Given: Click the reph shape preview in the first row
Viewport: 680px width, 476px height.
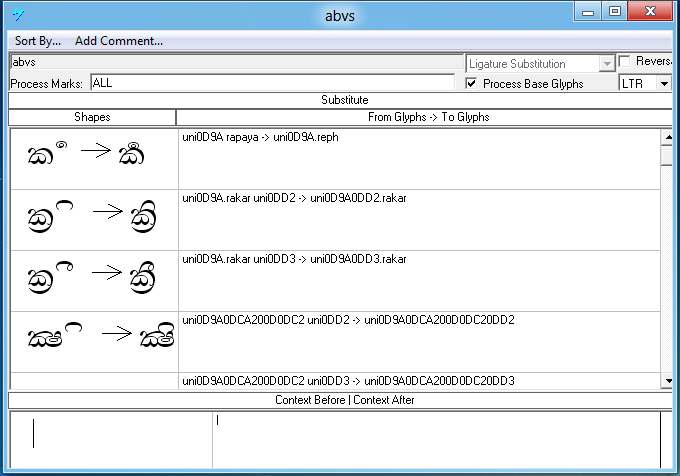Looking at the screenshot, I should [95, 159].
